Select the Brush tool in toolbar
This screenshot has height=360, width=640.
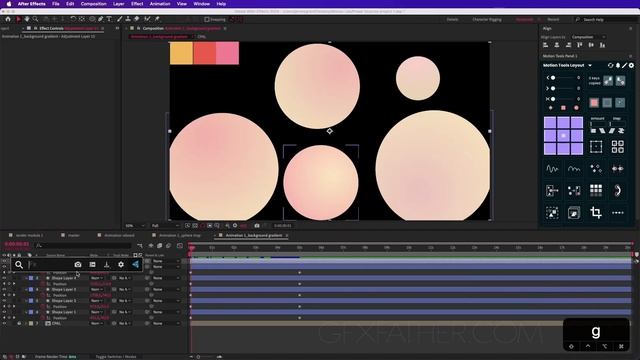119,19
